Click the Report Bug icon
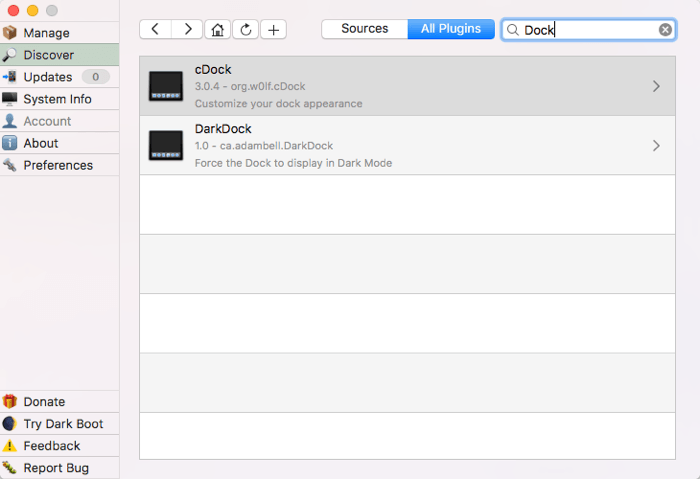The image size is (700, 479). point(9,467)
